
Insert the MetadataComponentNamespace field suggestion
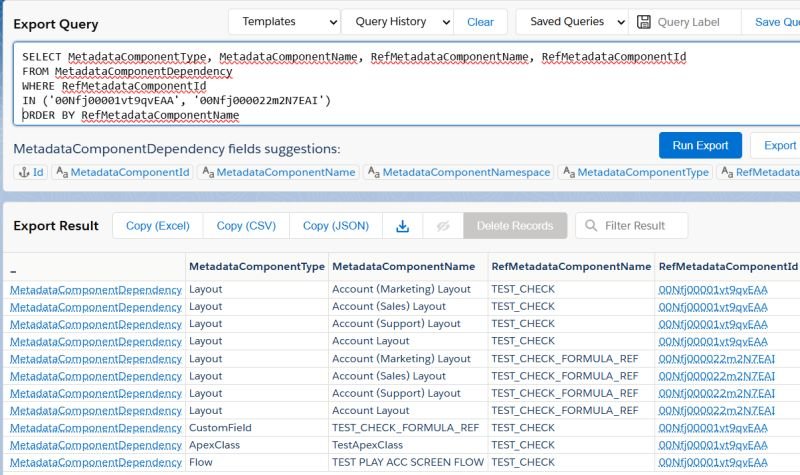tap(459, 172)
